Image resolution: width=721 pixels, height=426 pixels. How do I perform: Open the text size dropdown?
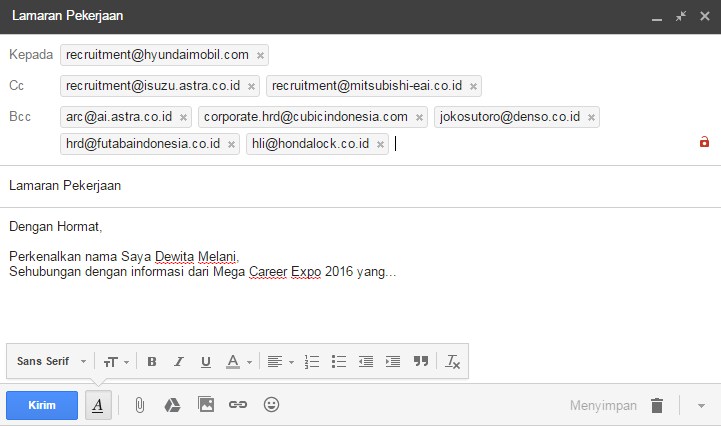(x=116, y=362)
